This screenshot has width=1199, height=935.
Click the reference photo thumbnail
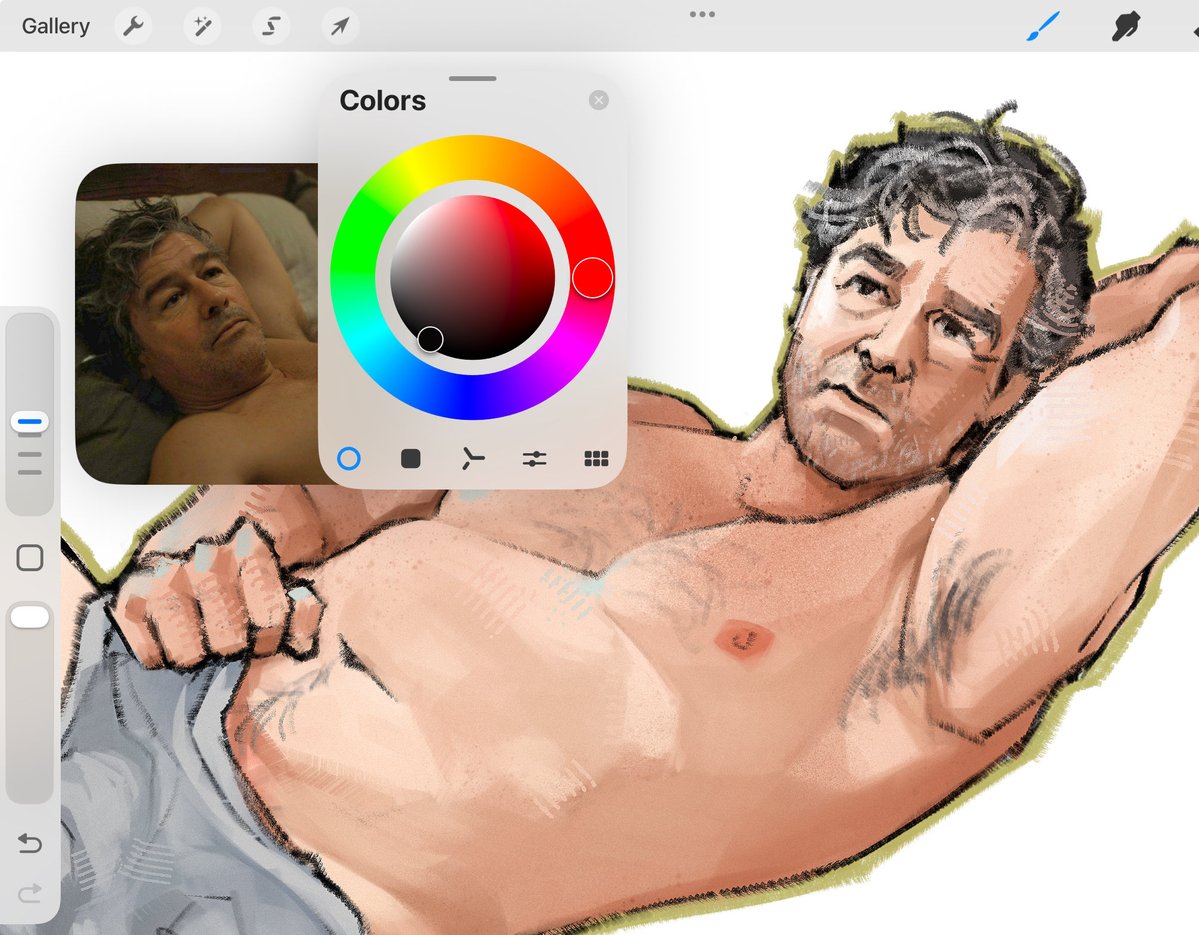[x=197, y=323]
